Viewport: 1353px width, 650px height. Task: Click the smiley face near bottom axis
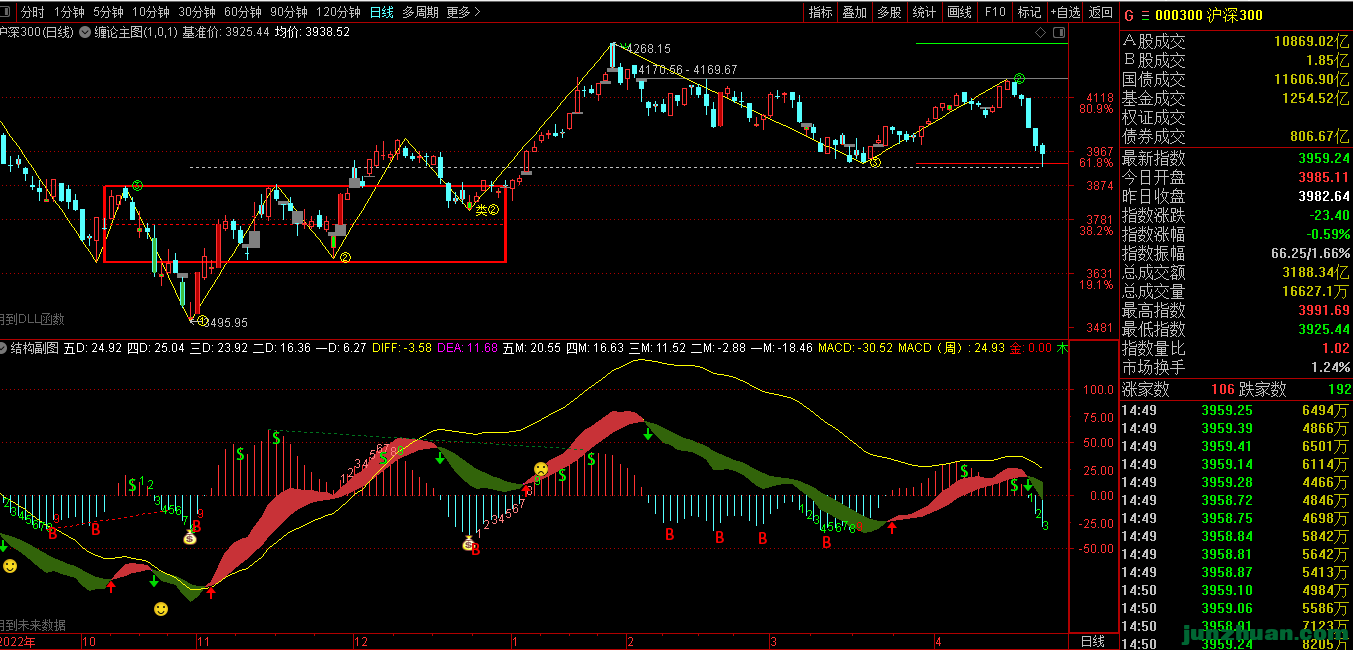coord(161,608)
